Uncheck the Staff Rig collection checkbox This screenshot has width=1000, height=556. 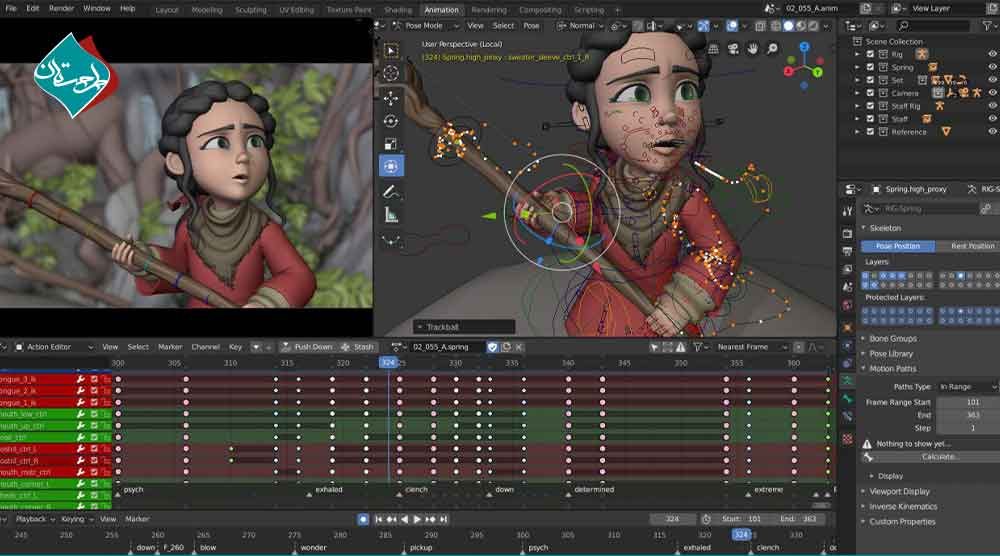tap(870, 106)
